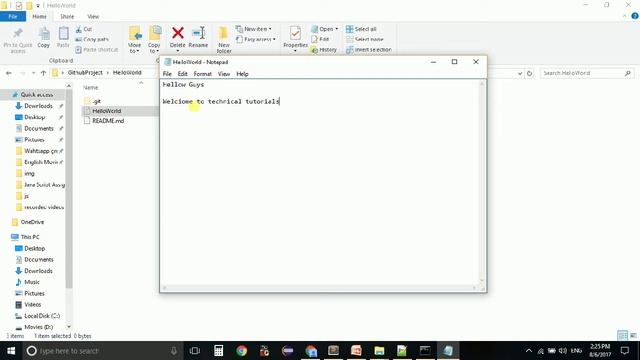Click the red Delete icon
The width and height of the screenshot is (640, 360).
178,33
